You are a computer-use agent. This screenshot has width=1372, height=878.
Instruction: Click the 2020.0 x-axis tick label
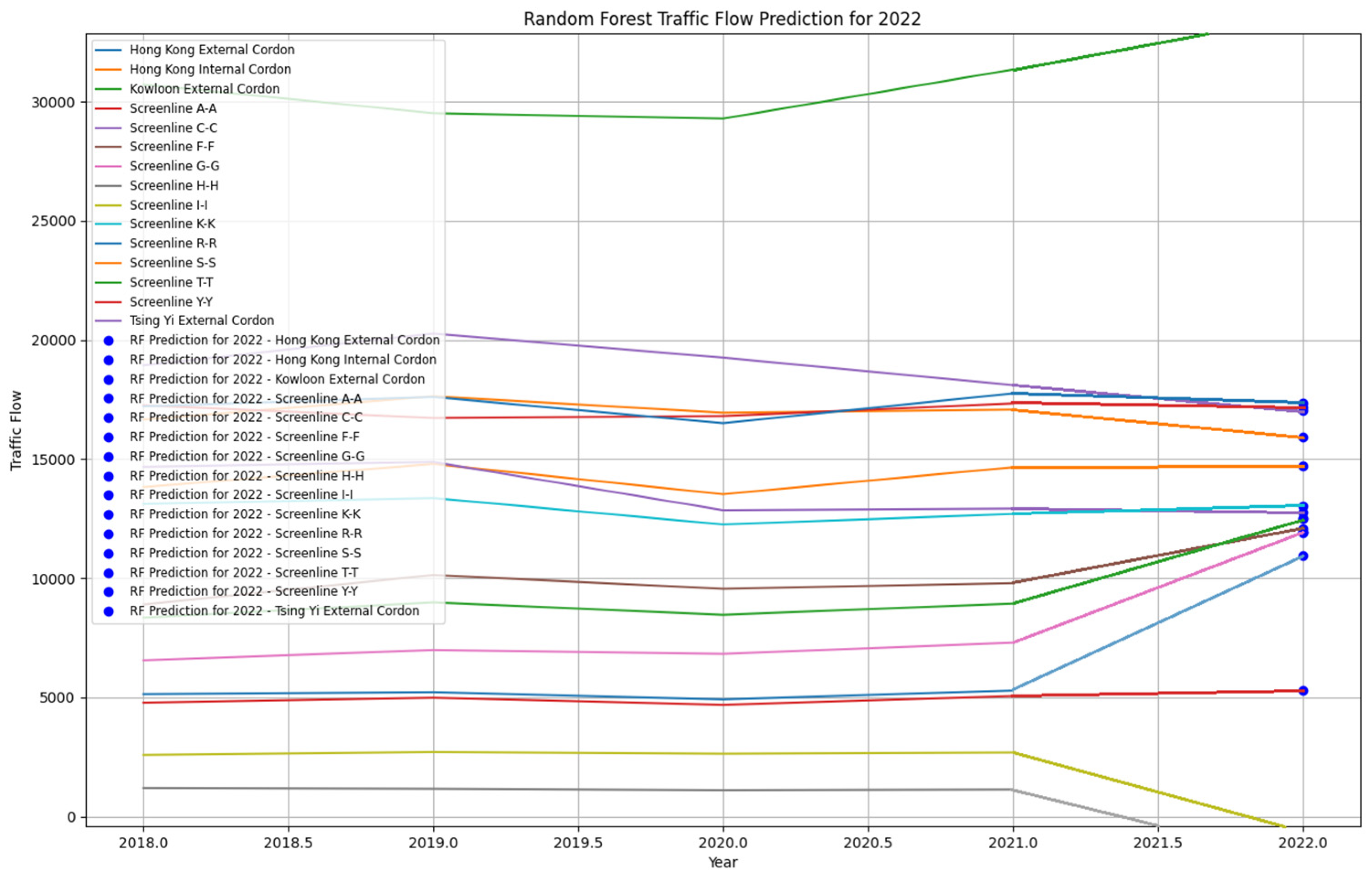point(723,843)
